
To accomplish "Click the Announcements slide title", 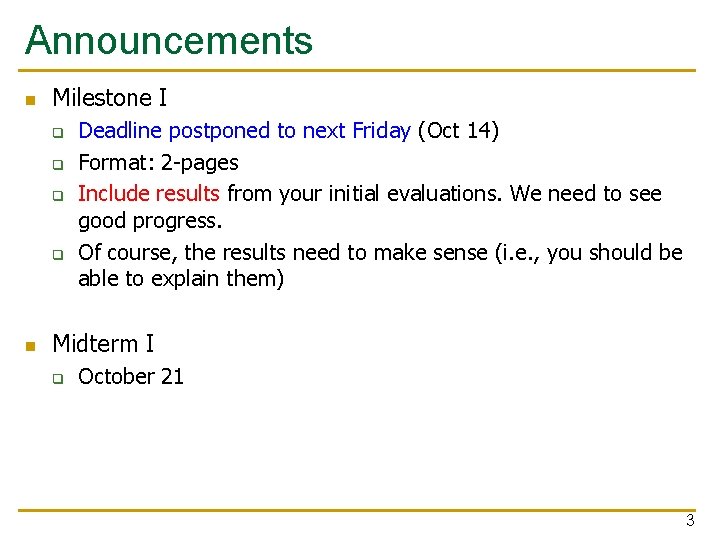I will click(169, 40).
